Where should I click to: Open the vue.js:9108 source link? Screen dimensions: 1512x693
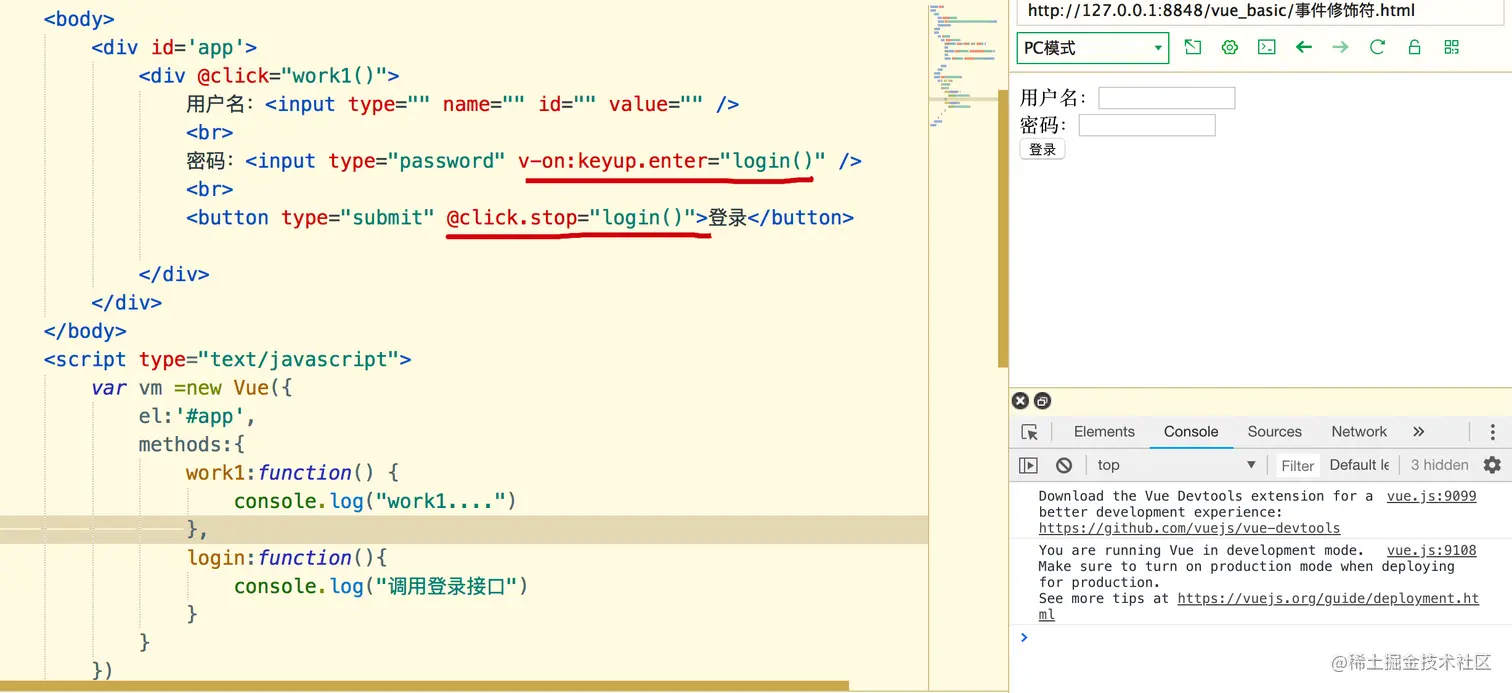(x=1431, y=550)
